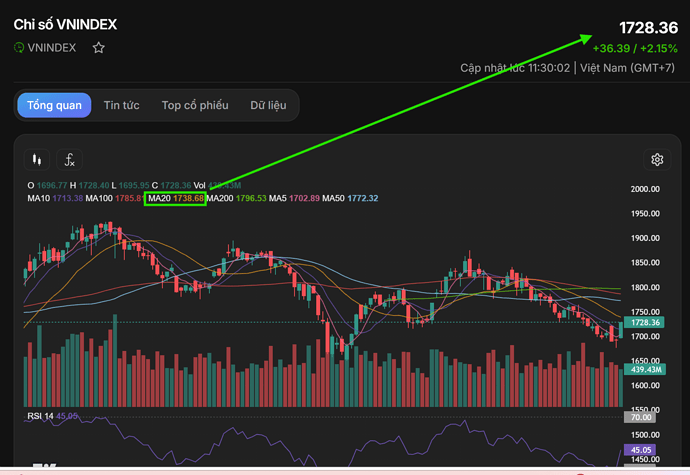
Task: Click the RSI 70.00 level tag
Action: coord(640,417)
